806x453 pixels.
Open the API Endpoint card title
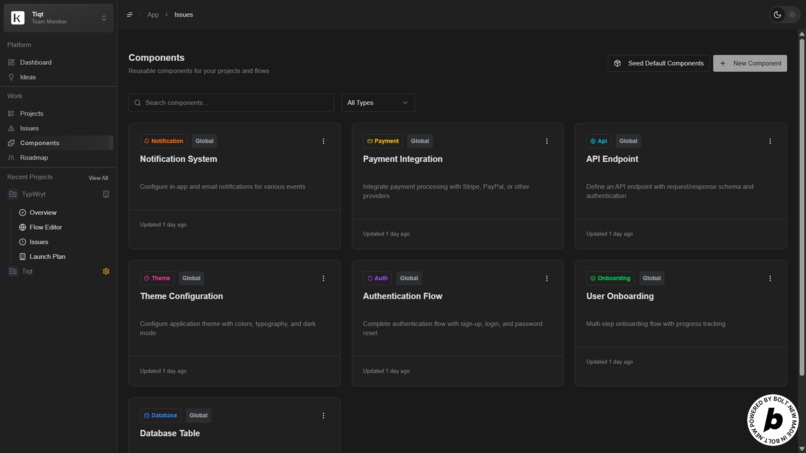[612, 159]
